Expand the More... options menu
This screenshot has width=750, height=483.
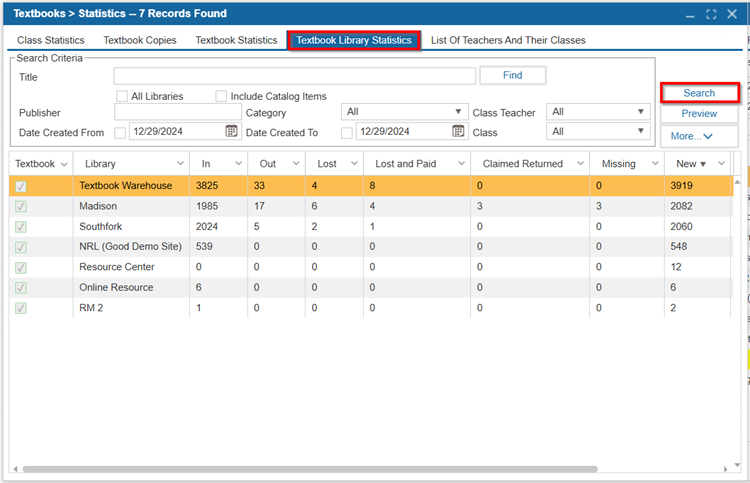pos(699,136)
